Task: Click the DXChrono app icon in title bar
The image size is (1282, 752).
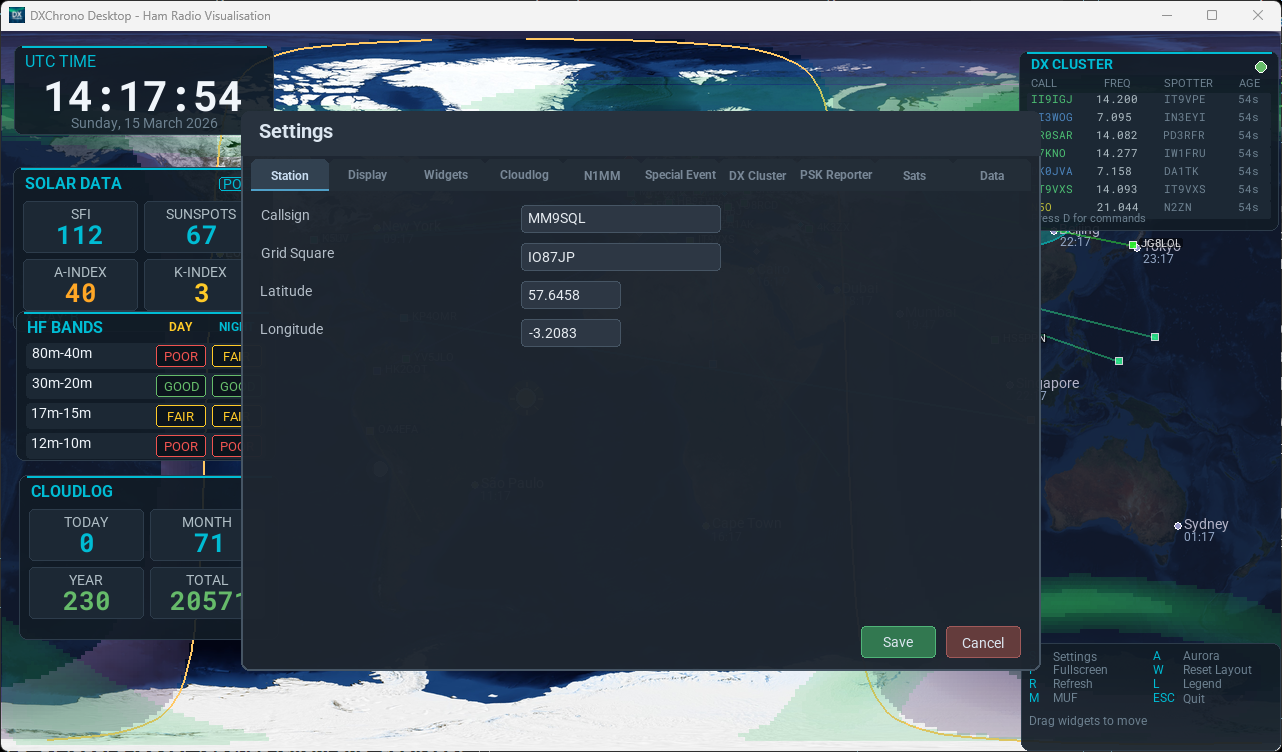Action: (17, 15)
